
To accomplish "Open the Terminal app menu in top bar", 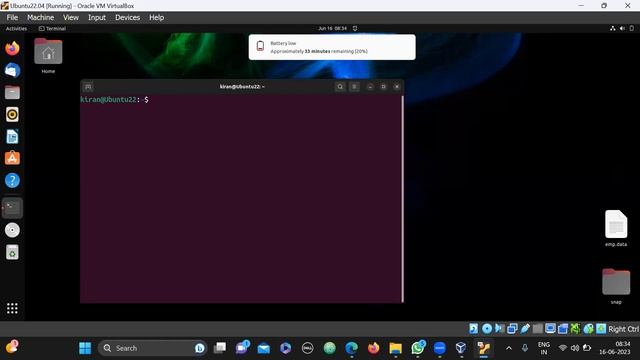I will pos(52,29).
